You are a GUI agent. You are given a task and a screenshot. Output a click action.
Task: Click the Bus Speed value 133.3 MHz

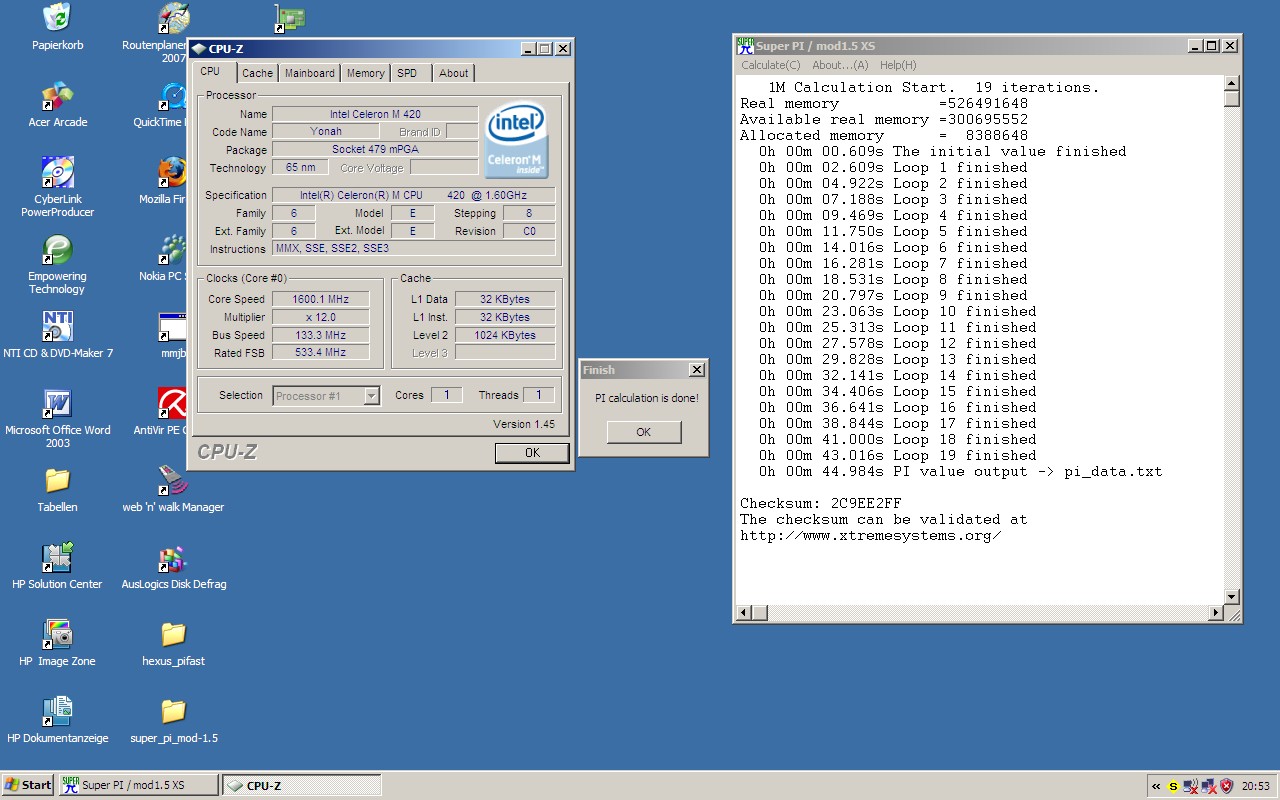pyautogui.click(x=321, y=335)
